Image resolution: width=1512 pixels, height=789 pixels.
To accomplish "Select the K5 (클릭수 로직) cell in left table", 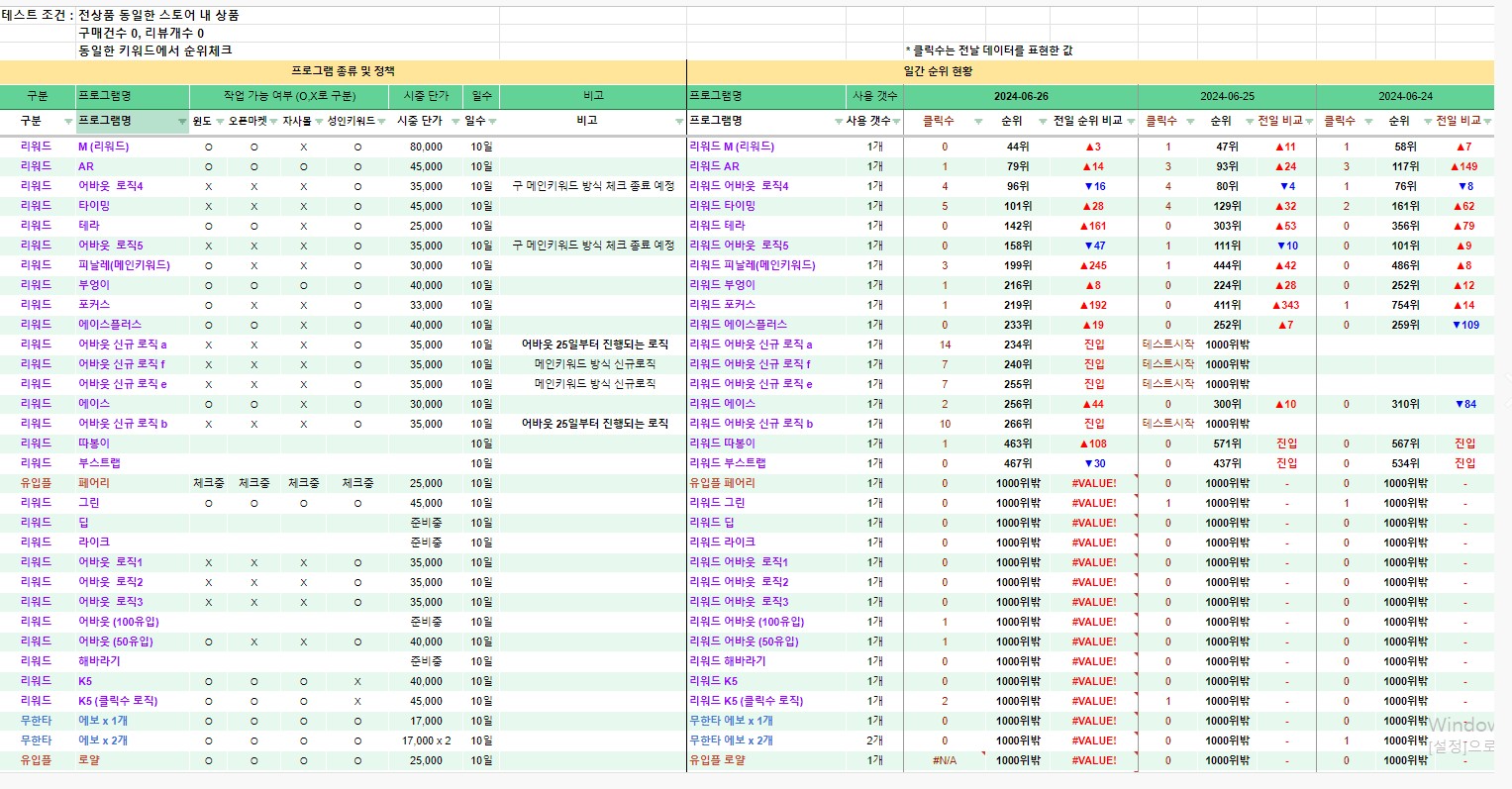I will pos(133,701).
